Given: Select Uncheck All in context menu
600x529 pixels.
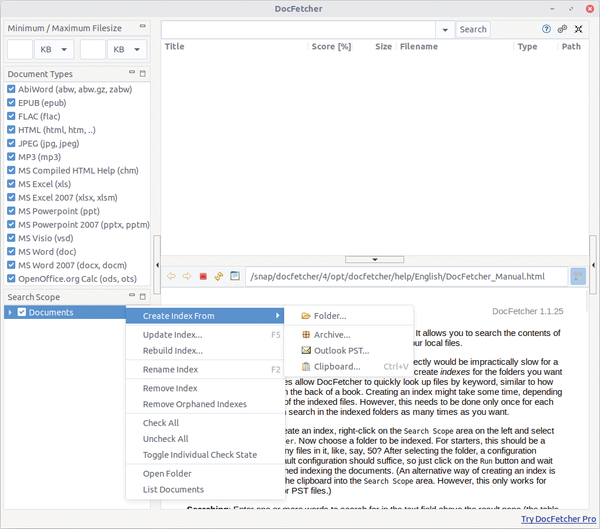Looking at the screenshot, I should point(205,439).
